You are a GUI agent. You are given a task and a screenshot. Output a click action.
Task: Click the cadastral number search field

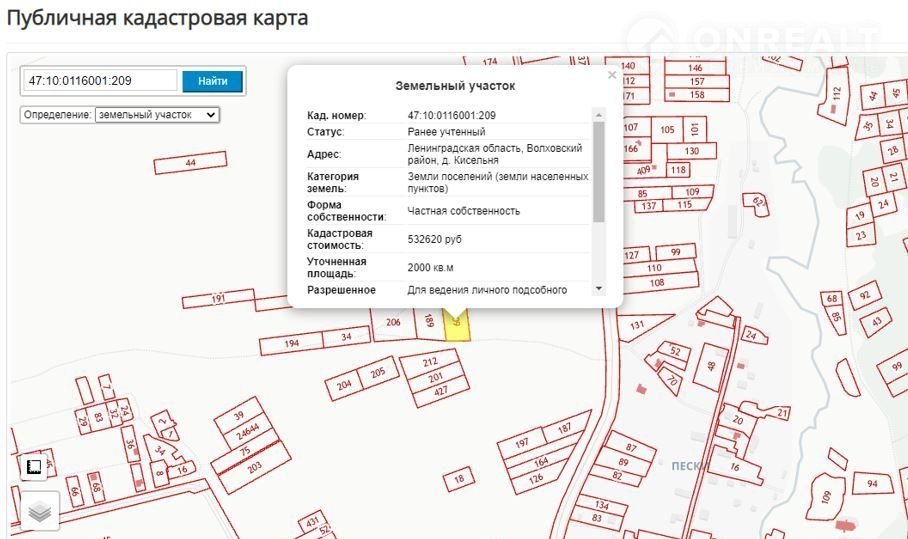100,81
